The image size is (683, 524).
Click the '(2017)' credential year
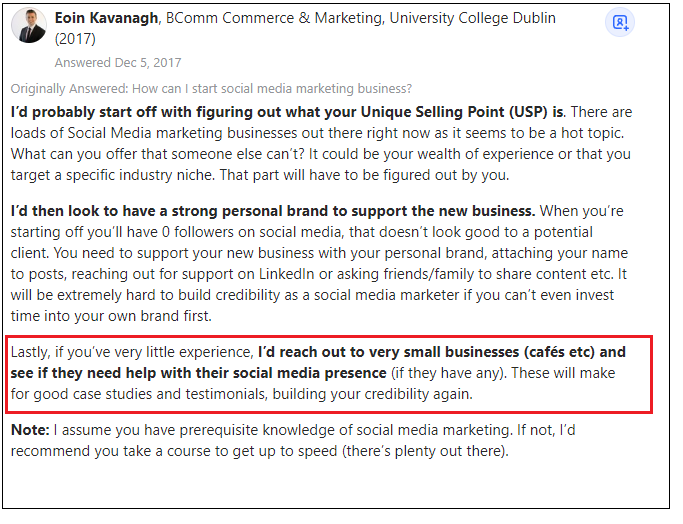(x=76, y=40)
